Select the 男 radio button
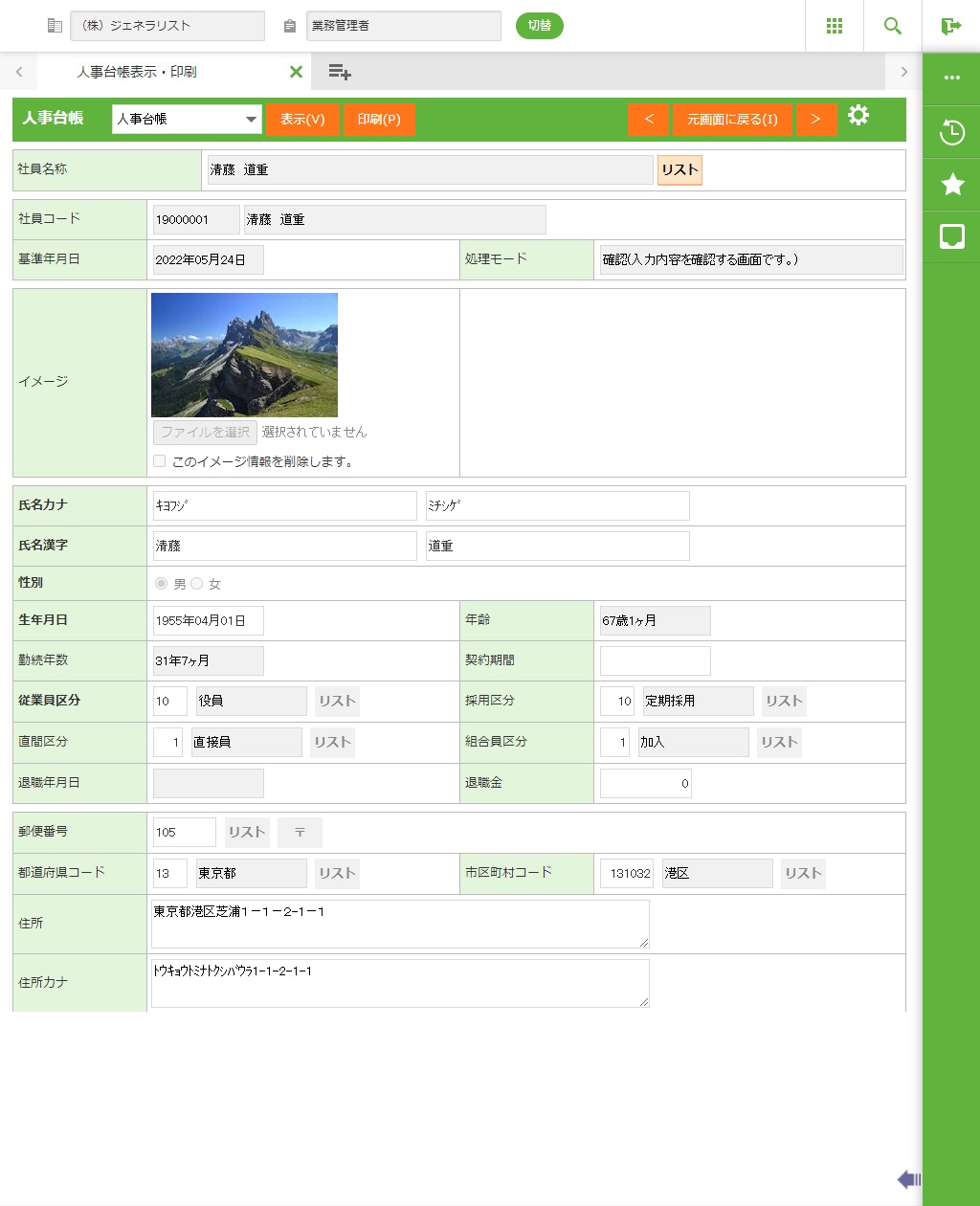 click(x=161, y=584)
